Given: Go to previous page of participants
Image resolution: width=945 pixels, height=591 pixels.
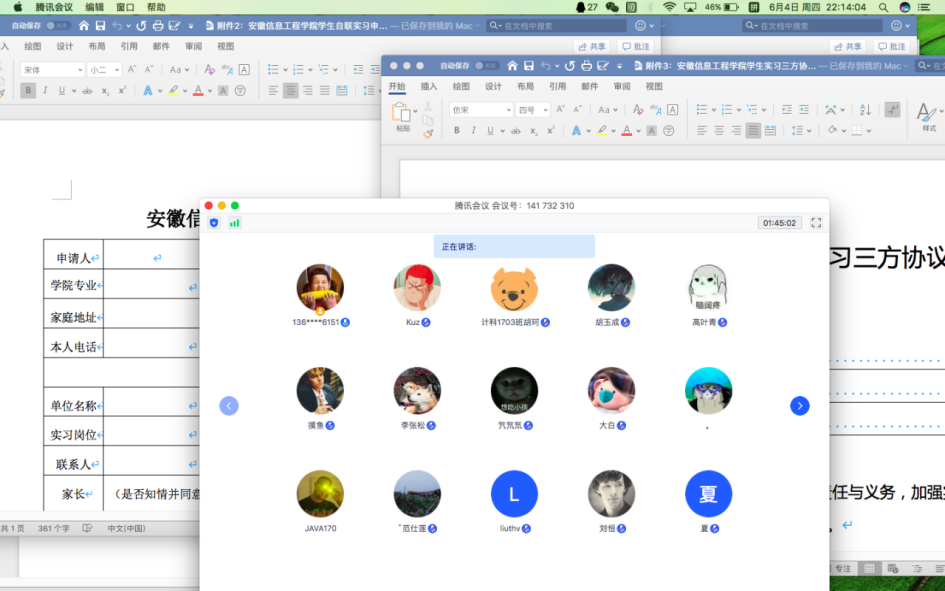Looking at the screenshot, I should [x=229, y=405].
